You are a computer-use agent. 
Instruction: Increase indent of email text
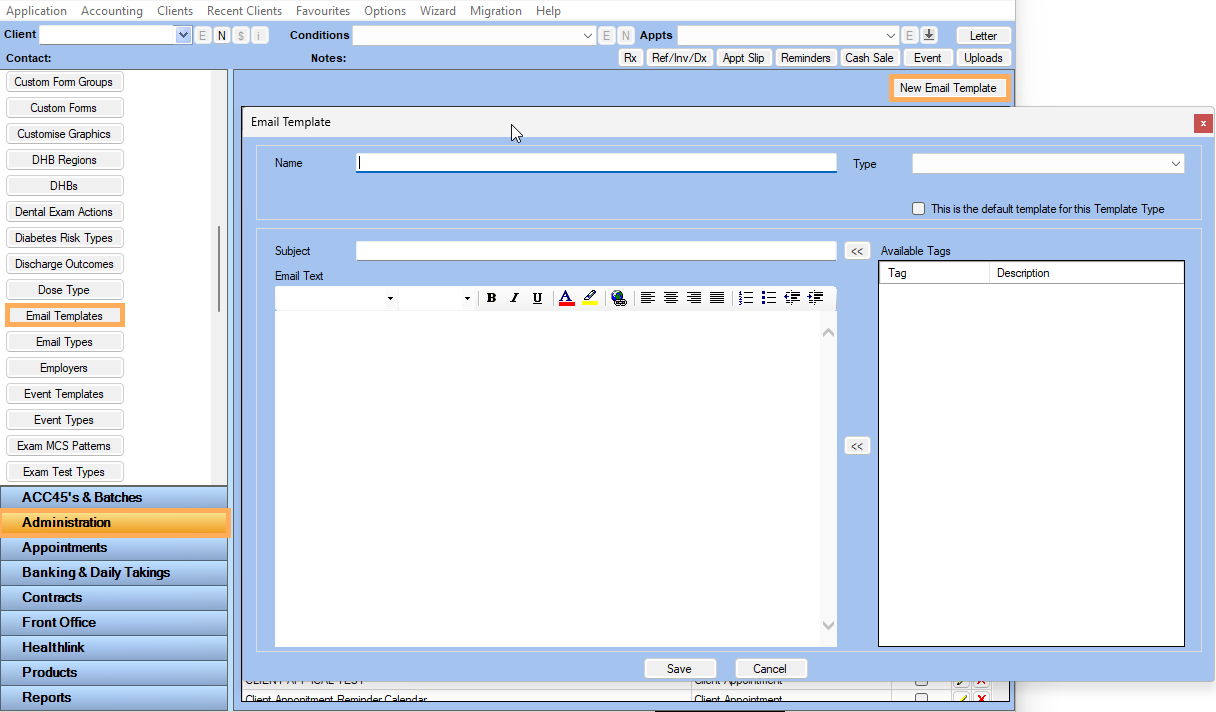pyautogui.click(x=815, y=298)
